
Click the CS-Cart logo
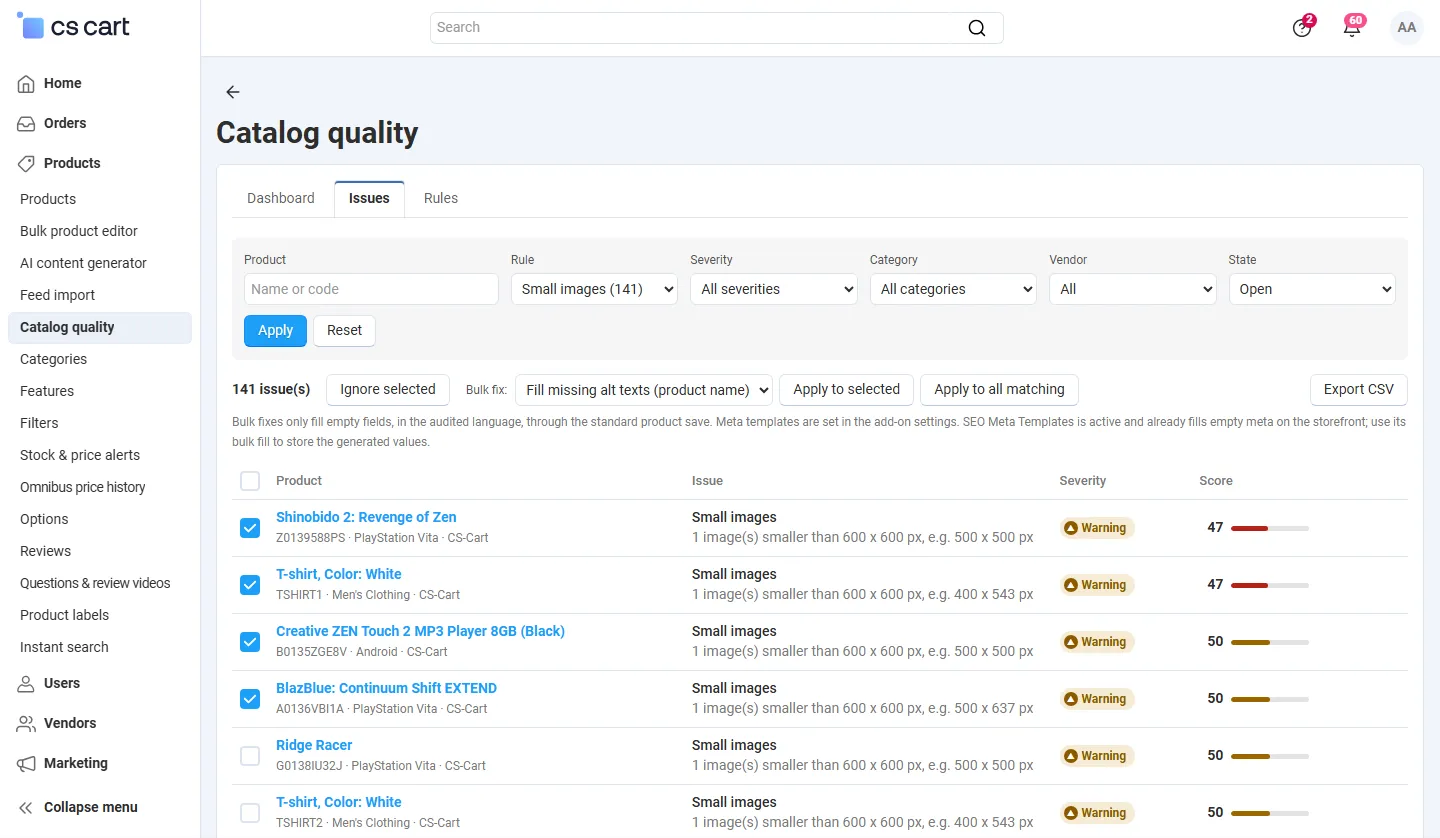(x=73, y=27)
